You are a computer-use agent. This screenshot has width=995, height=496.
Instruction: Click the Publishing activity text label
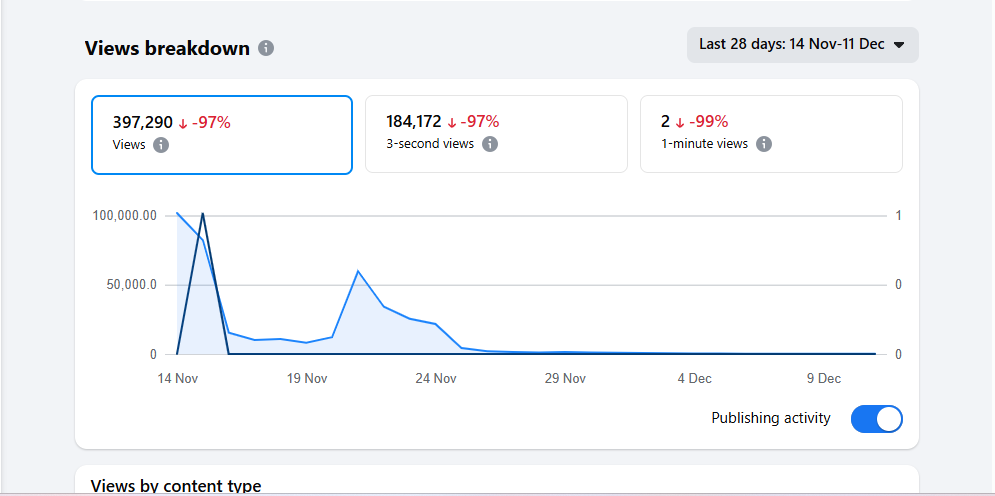(x=770, y=418)
